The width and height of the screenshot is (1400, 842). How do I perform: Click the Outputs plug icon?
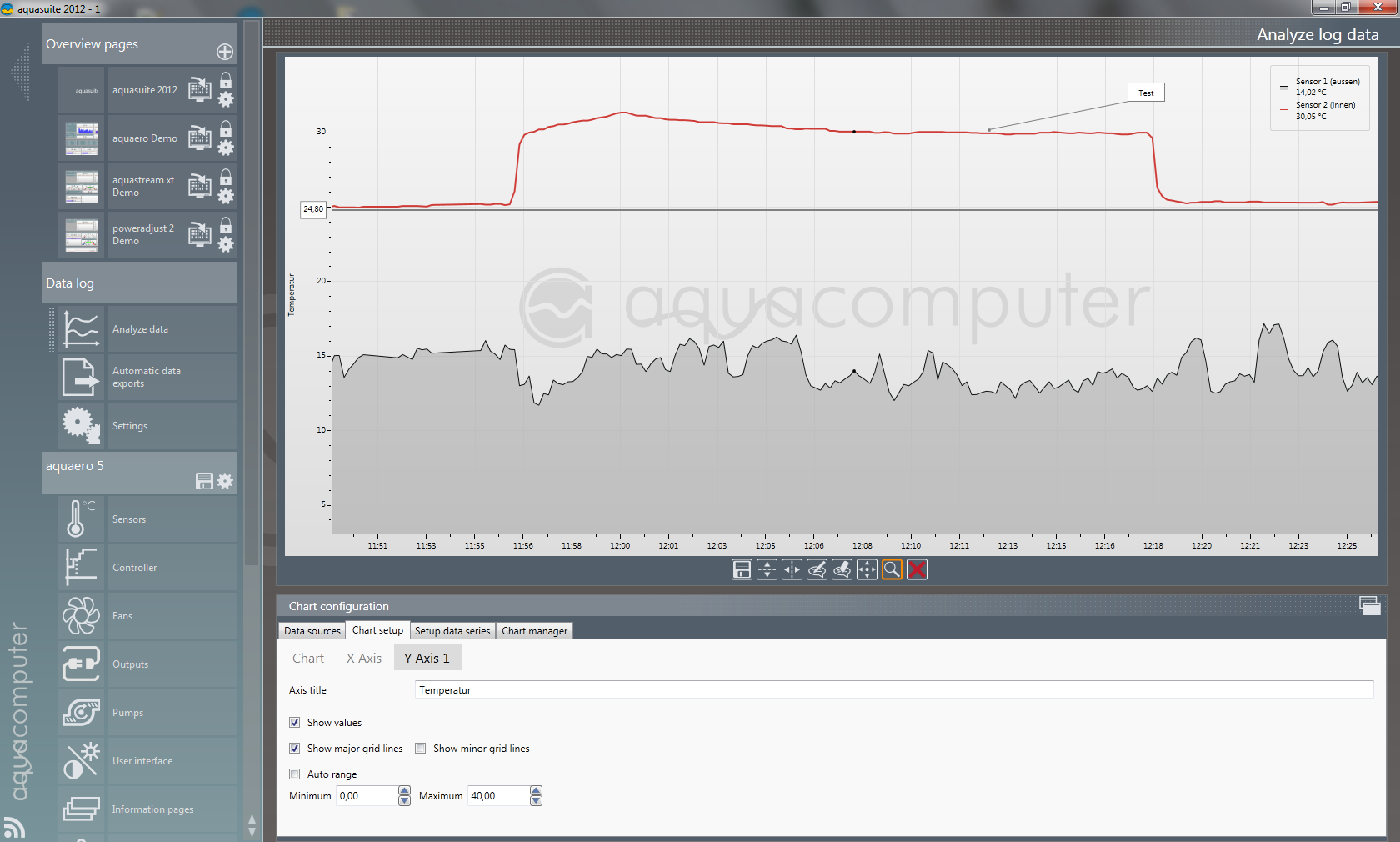click(x=81, y=664)
